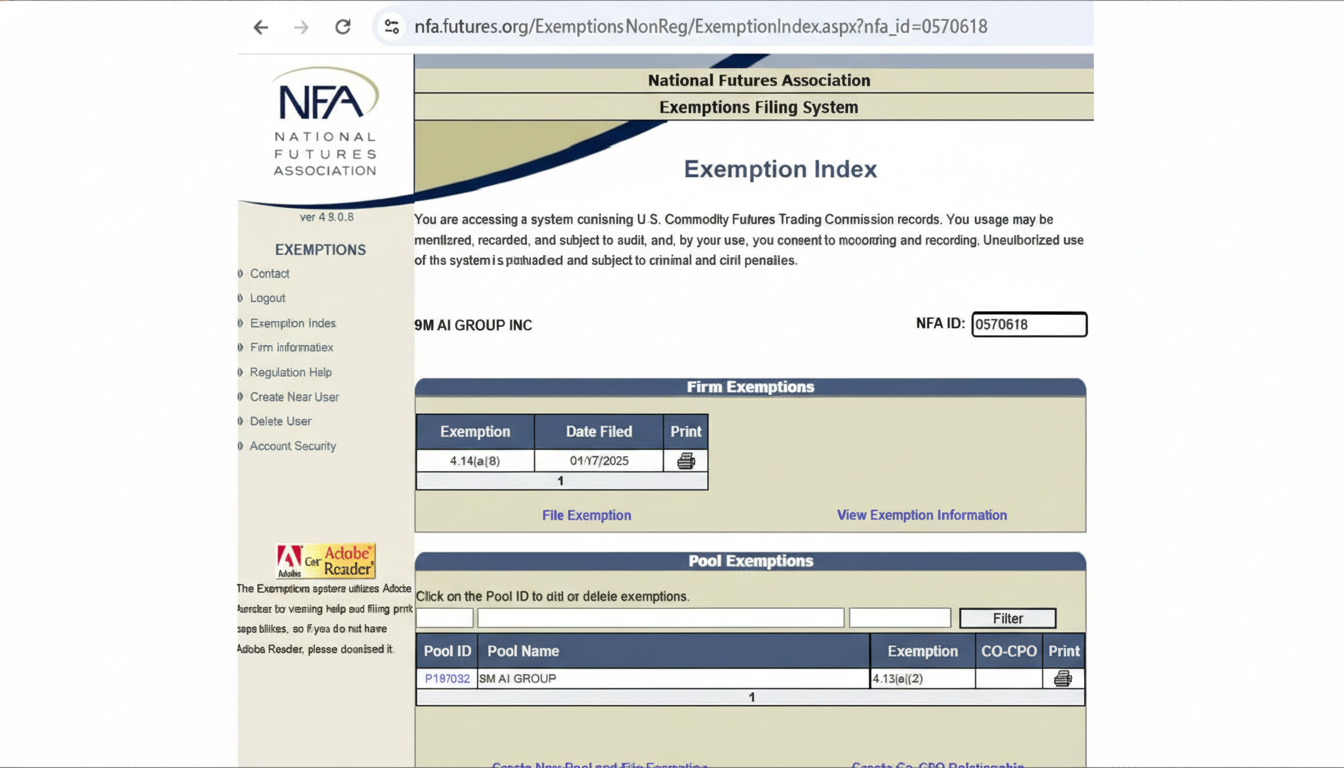
Task: Click the browser address bar URL
Action: (x=700, y=27)
